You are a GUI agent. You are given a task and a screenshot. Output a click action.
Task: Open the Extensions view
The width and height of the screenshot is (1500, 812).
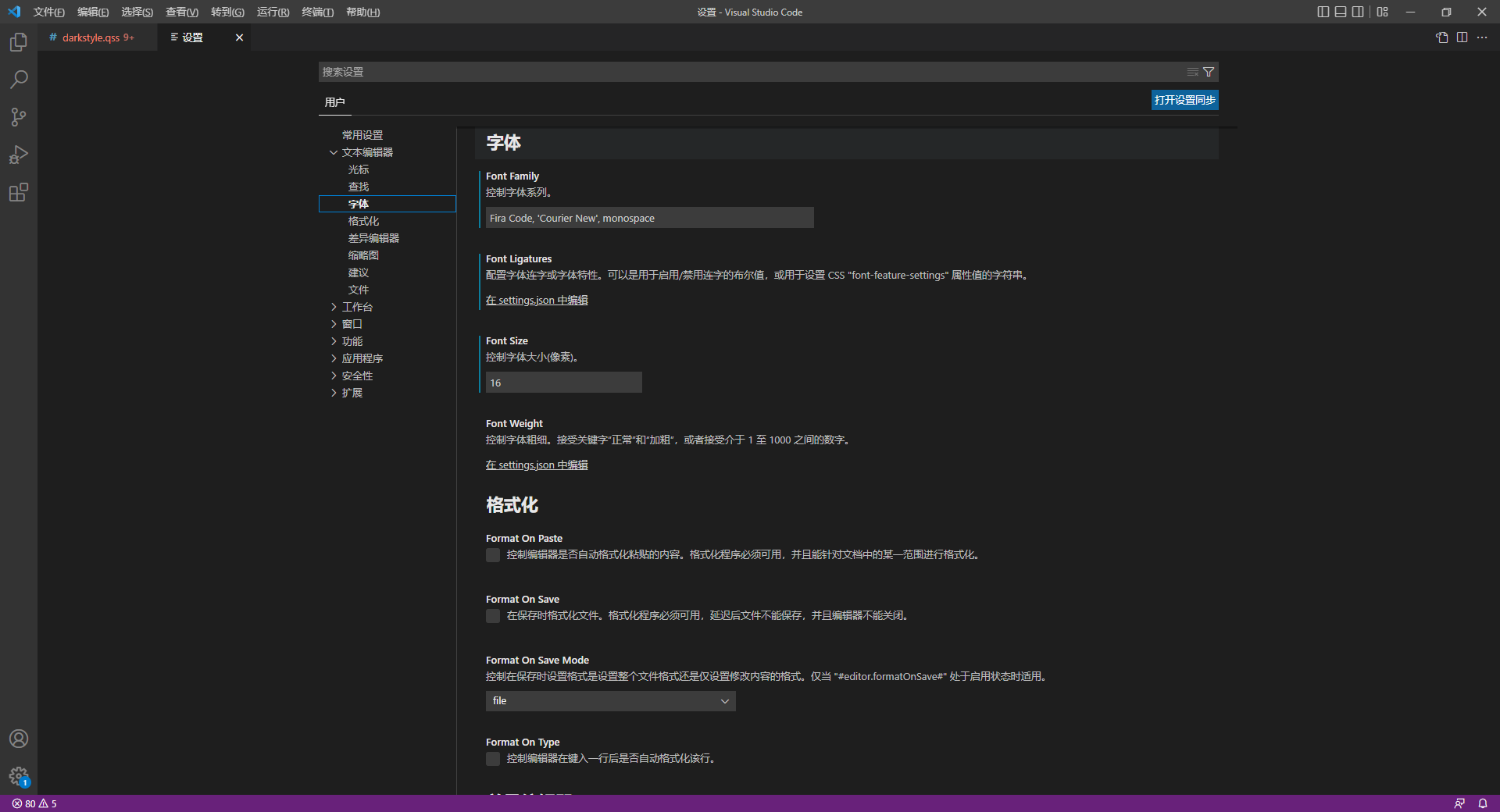(19, 192)
